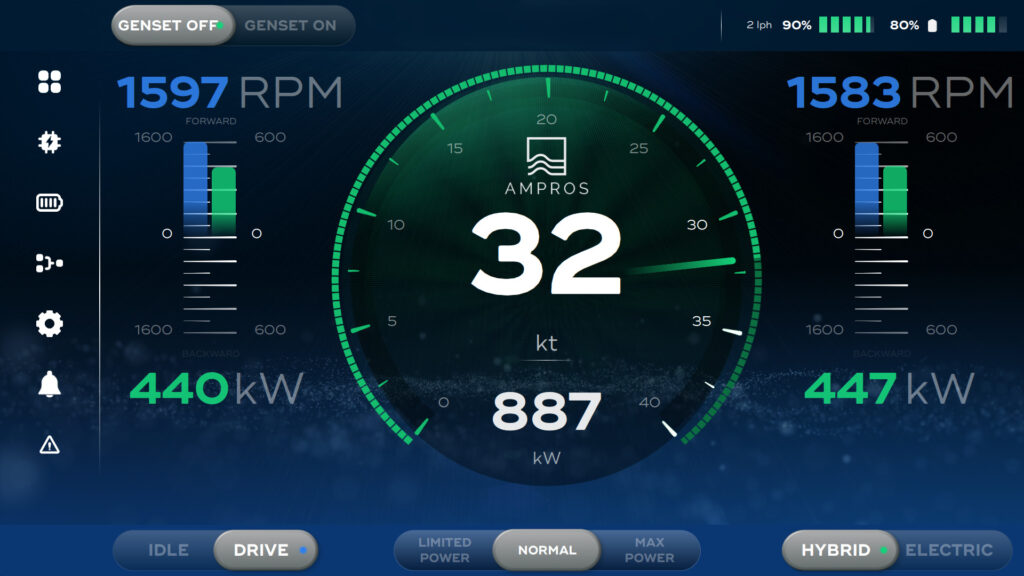Click right engine blue RPM bar
This screenshot has width=1024, height=576.
(867, 189)
